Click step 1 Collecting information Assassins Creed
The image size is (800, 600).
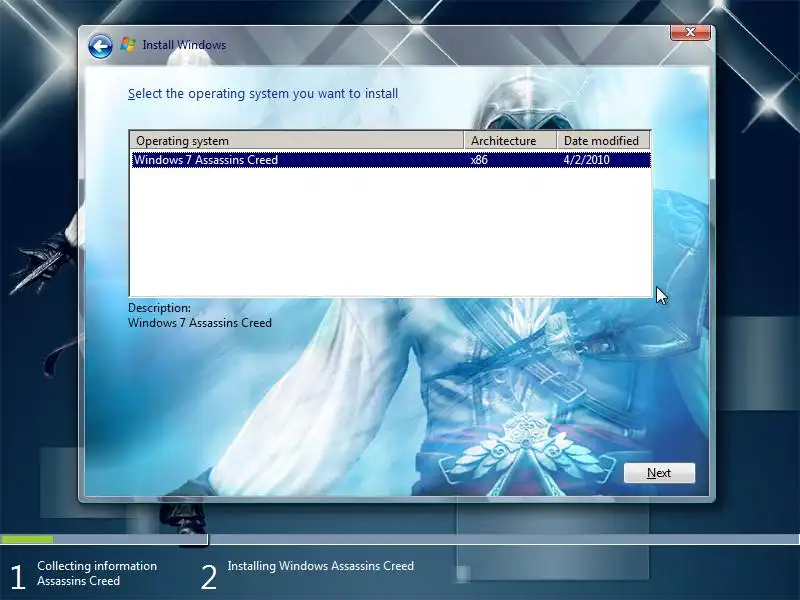[x=84, y=574]
